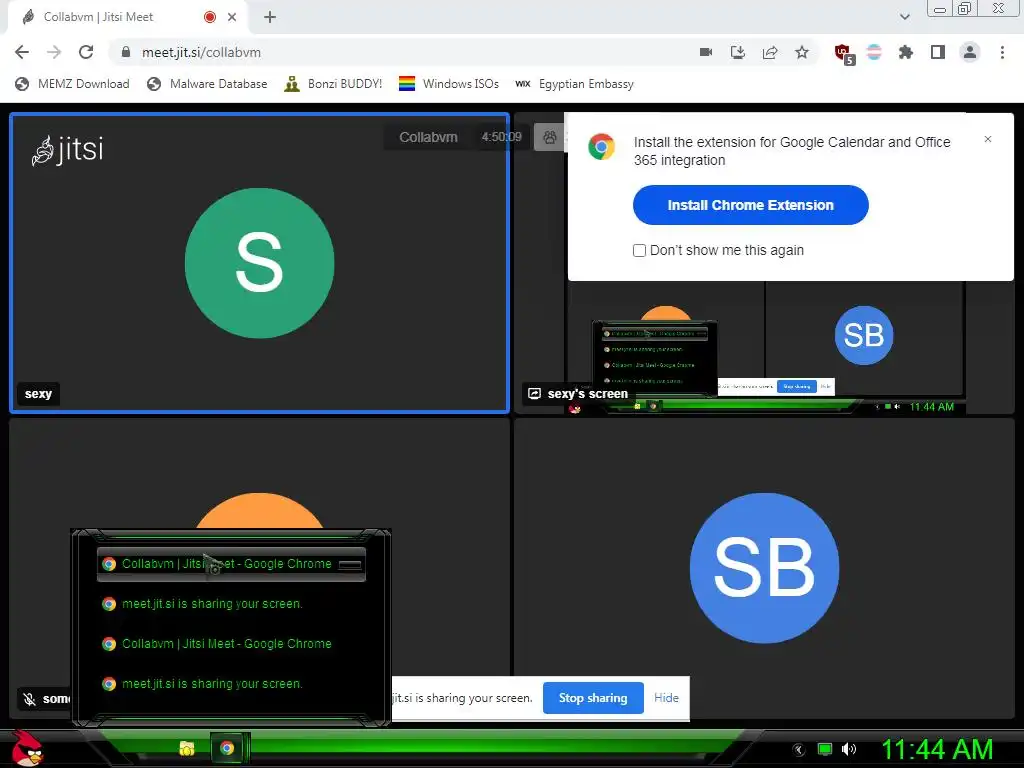The width and height of the screenshot is (1024, 768).
Task: Click the Install Chrome Extension button
Action: pyautogui.click(x=750, y=205)
